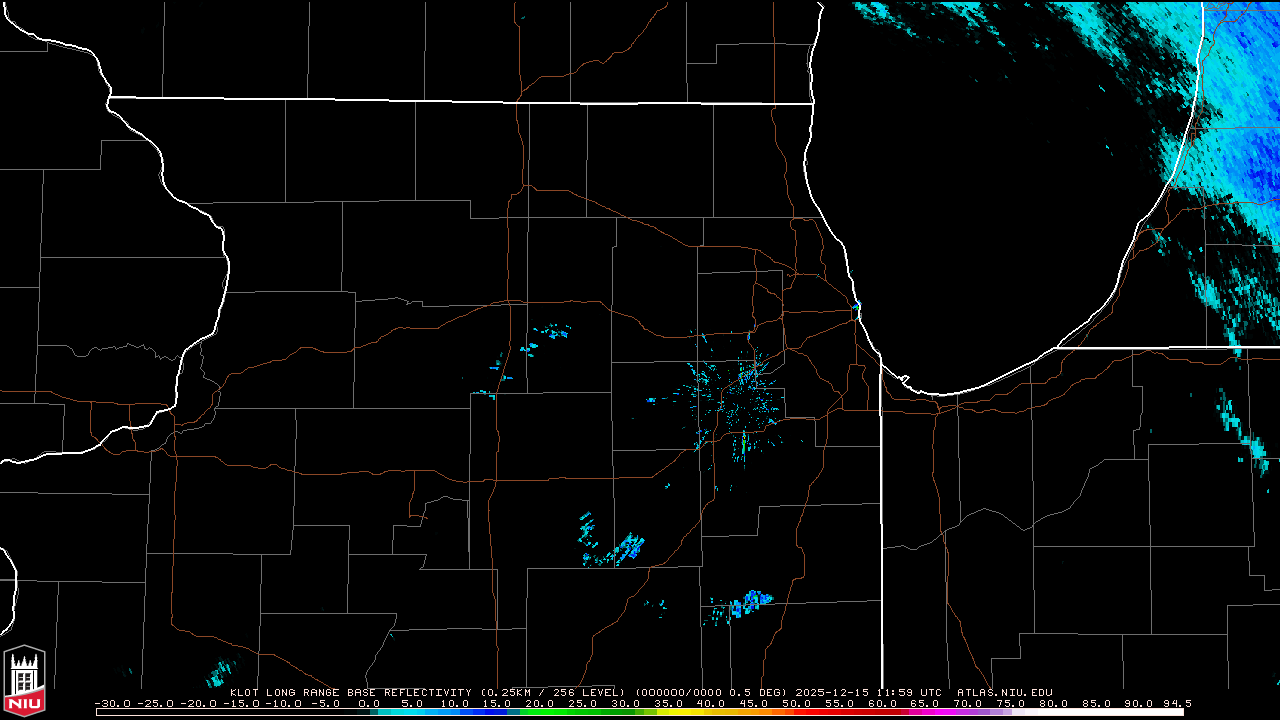Screen dimensions: 1280x720
Task: Click the brightest blue echo cluster south of radar
Action: click(750, 602)
